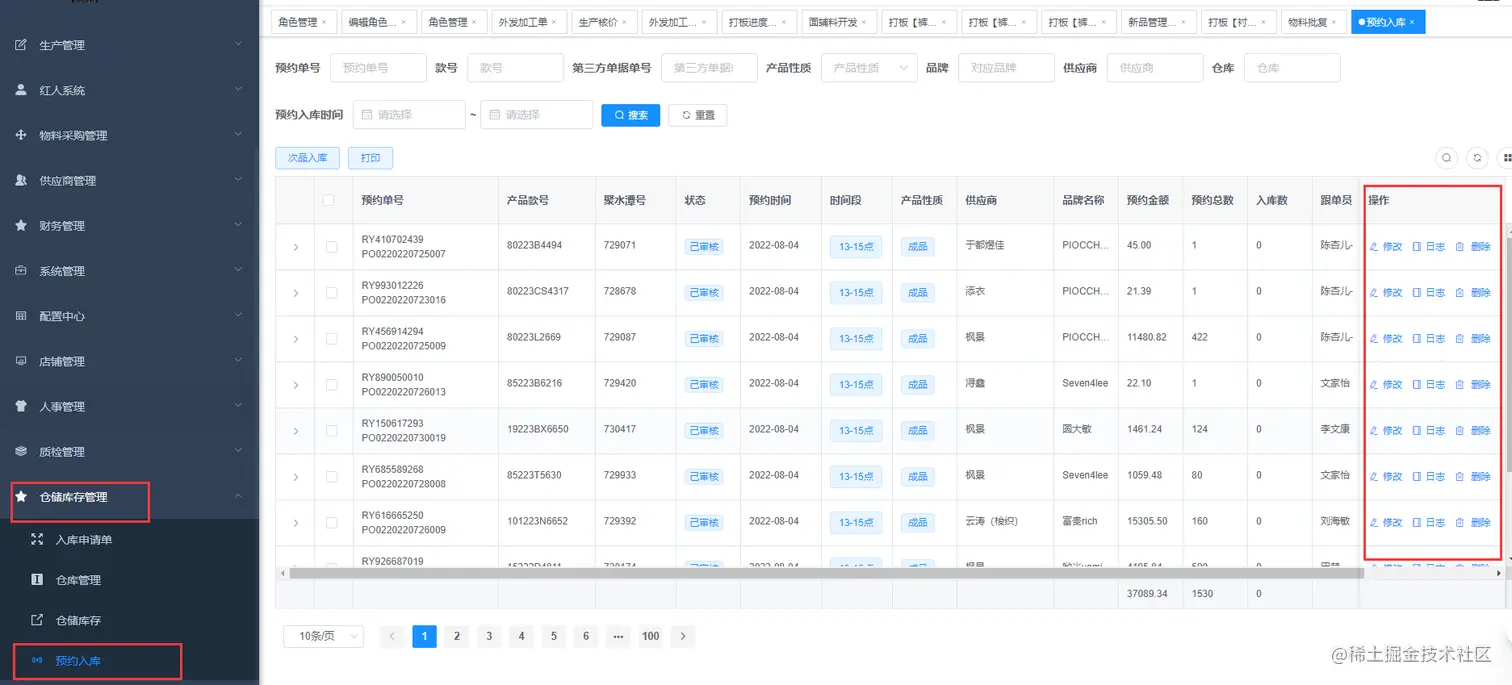Click the table's horizontal scrollbar
This screenshot has width=1512, height=685.
click(826, 574)
